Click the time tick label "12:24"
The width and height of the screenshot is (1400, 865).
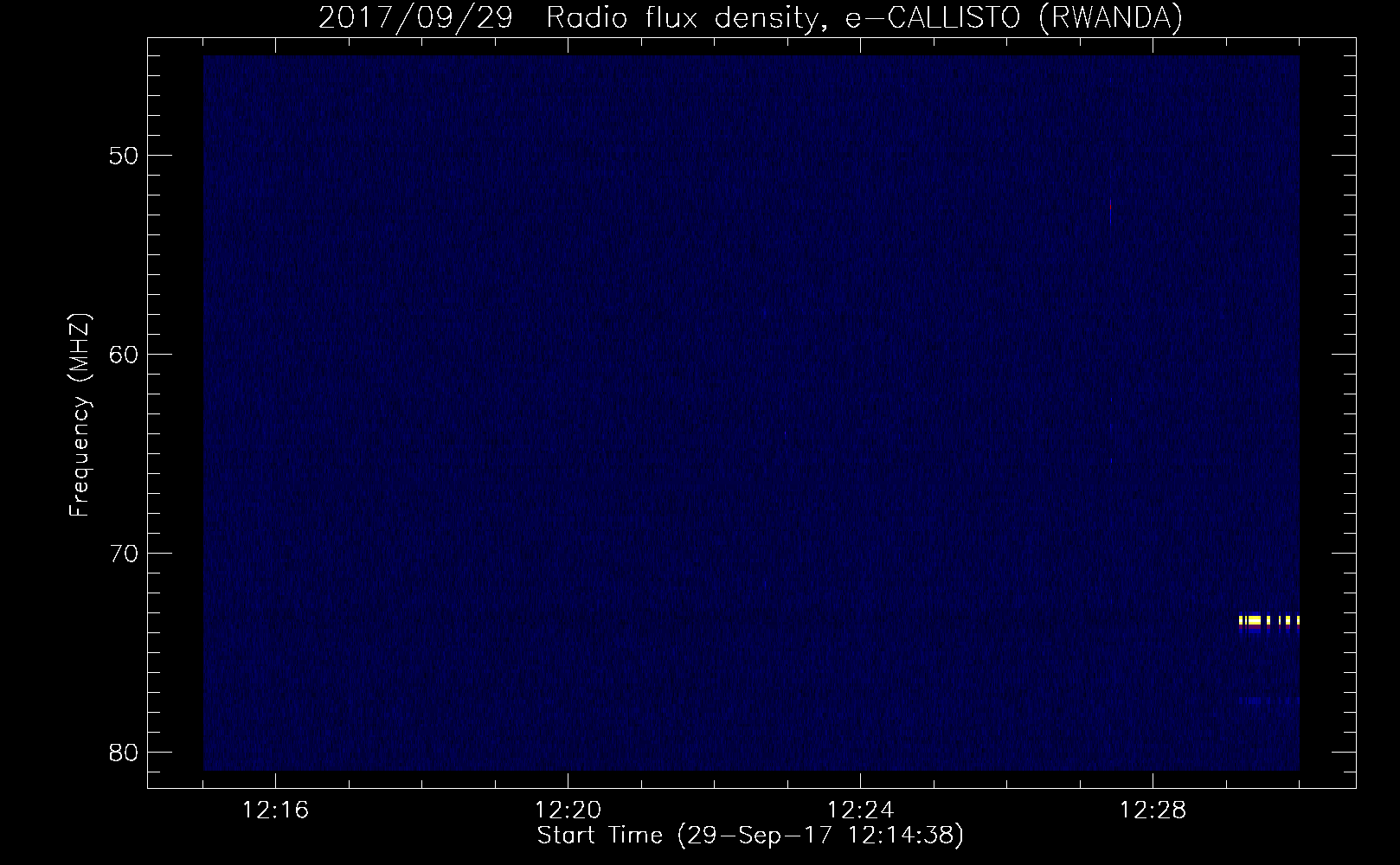[x=861, y=811]
